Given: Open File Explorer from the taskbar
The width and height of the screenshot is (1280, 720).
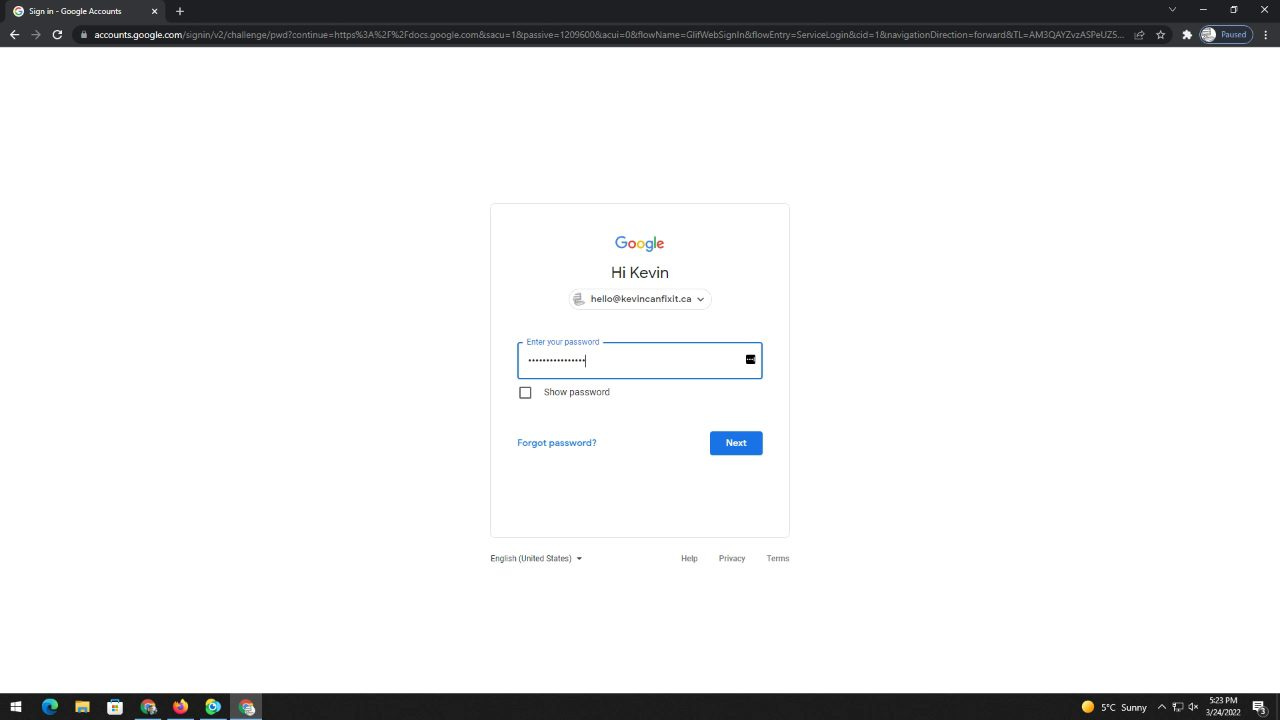Looking at the screenshot, I should 82,707.
